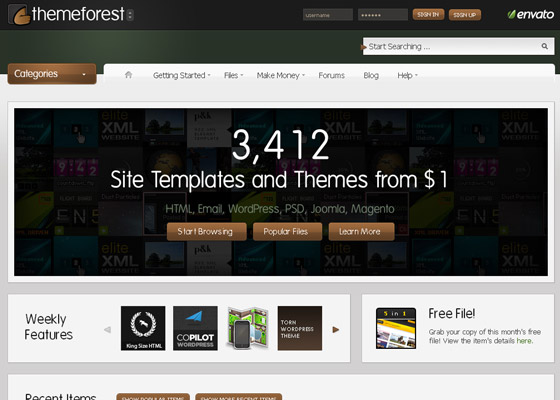This screenshot has height=400, width=560.
Task: Go to the home icon in the navigation bar
Action: (x=129, y=75)
